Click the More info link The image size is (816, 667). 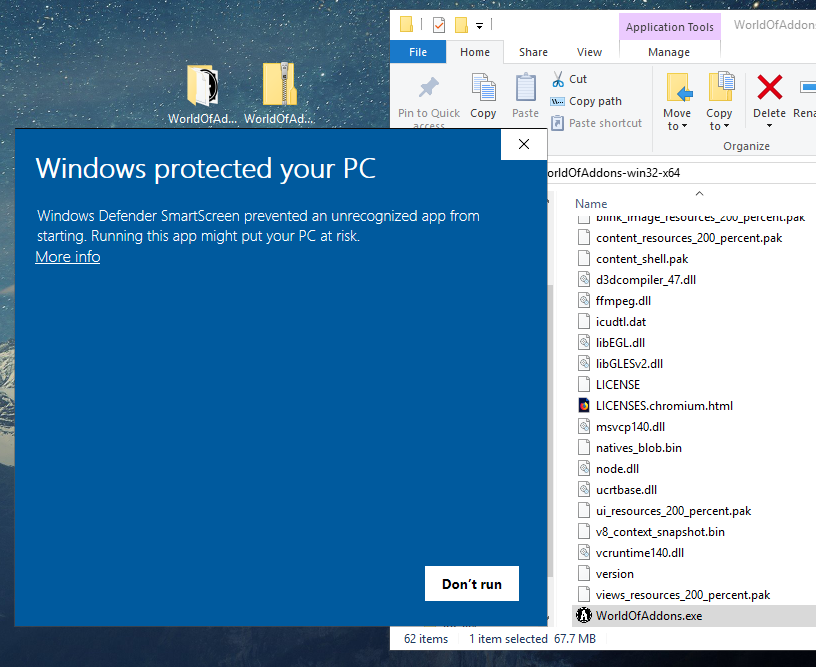click(68, 256)
